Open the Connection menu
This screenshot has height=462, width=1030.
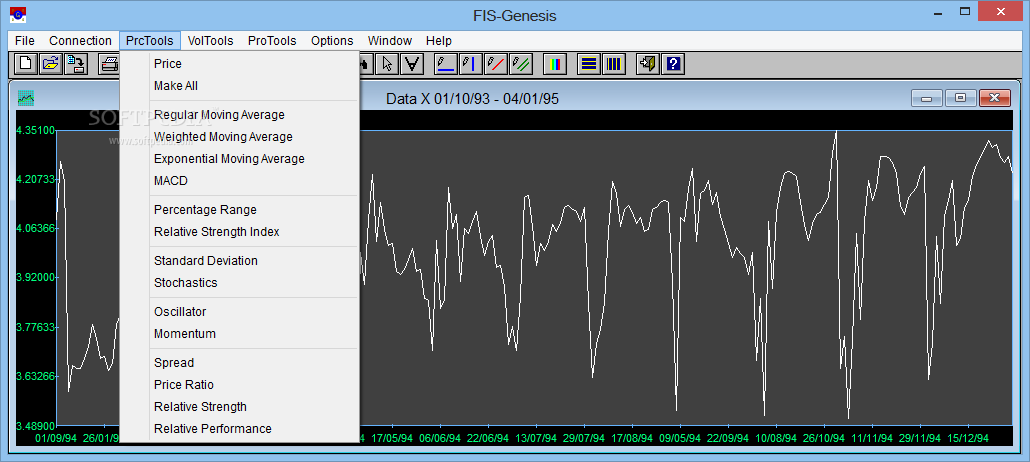[x=80, y=41]
